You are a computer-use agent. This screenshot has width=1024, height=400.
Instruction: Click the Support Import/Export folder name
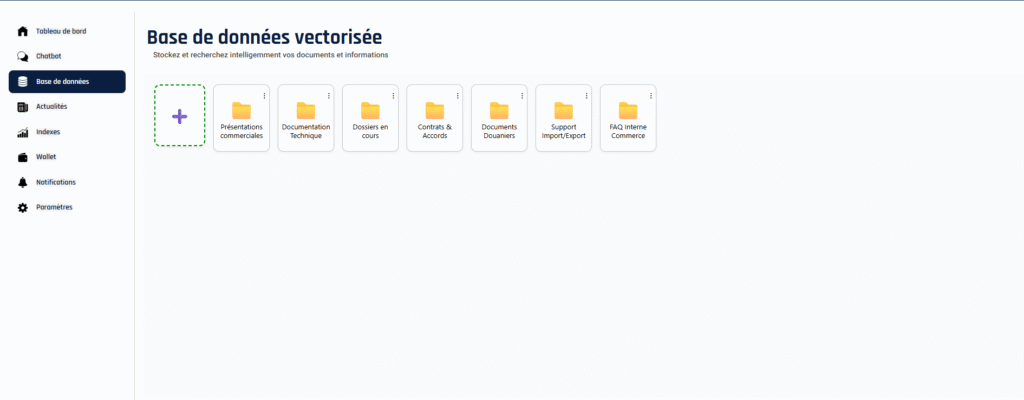[564, 131]
